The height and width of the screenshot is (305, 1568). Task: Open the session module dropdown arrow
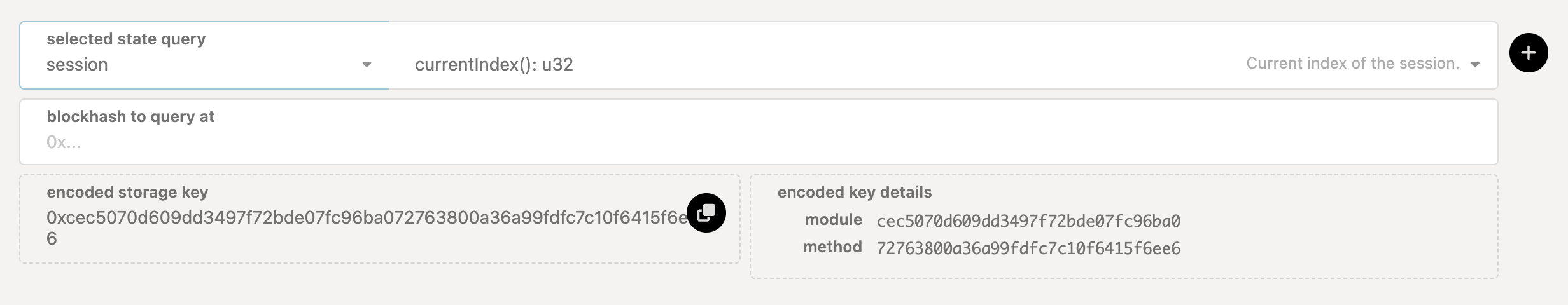pos(367,65)
